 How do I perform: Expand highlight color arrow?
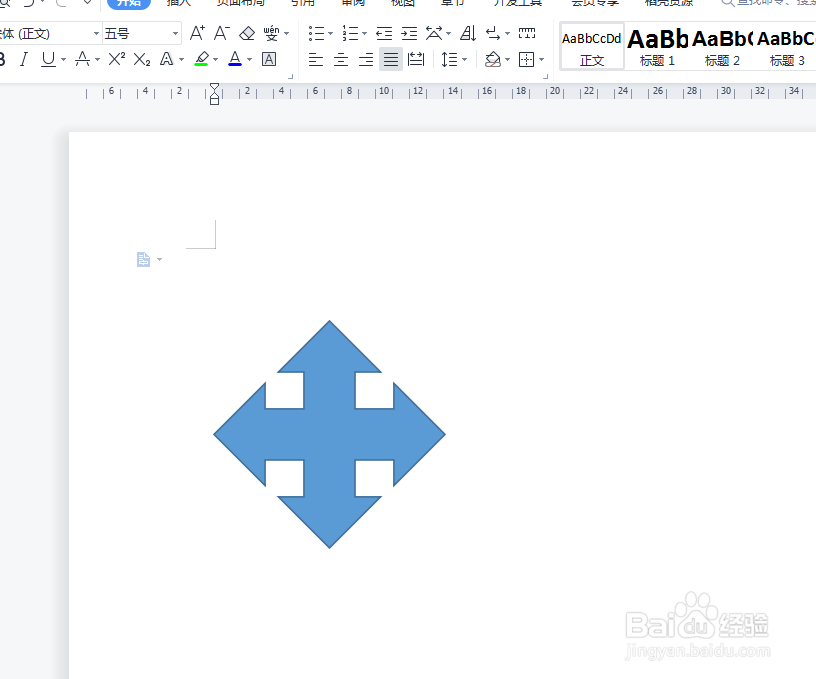point(215,60)
